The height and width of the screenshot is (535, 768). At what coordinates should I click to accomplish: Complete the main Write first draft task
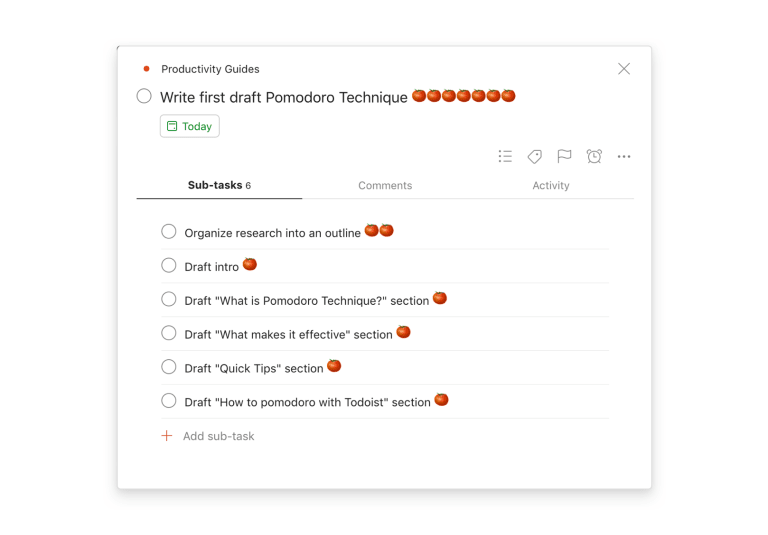144,96
